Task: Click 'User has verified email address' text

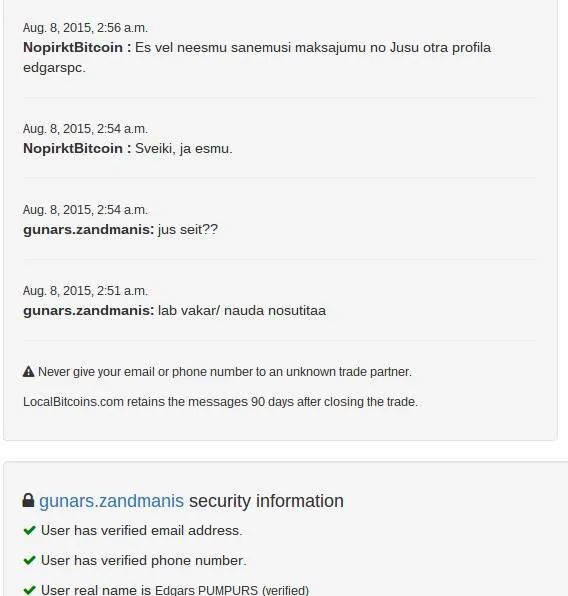Action: point(141,530)
